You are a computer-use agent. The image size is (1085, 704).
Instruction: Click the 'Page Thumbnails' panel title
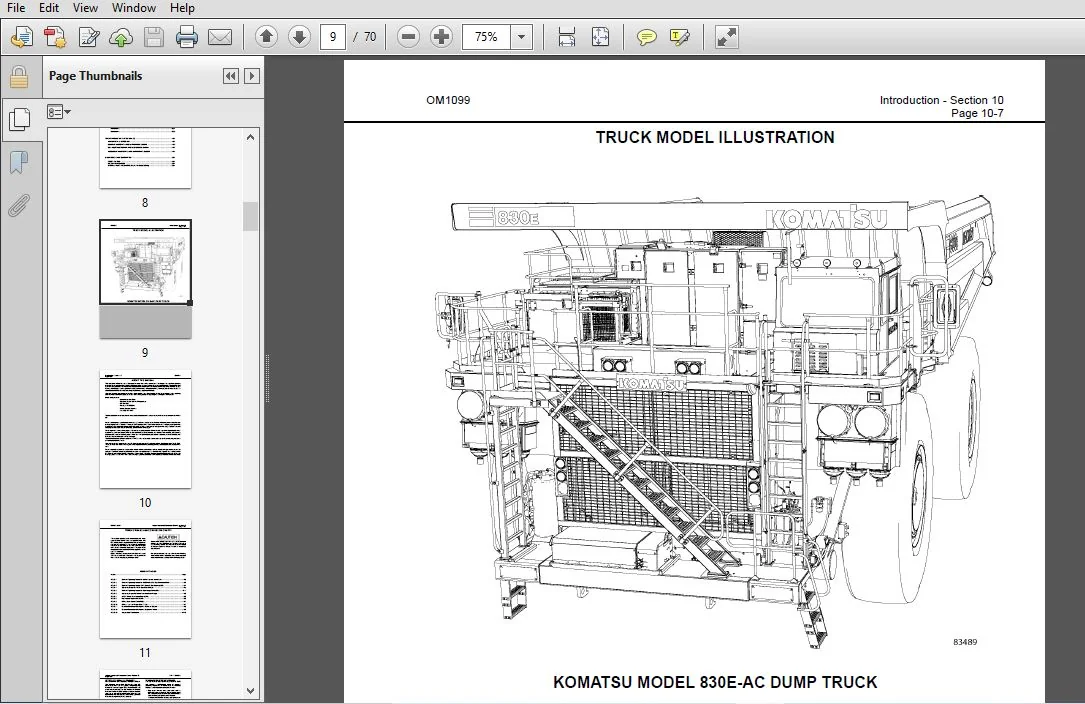[95, 76]
